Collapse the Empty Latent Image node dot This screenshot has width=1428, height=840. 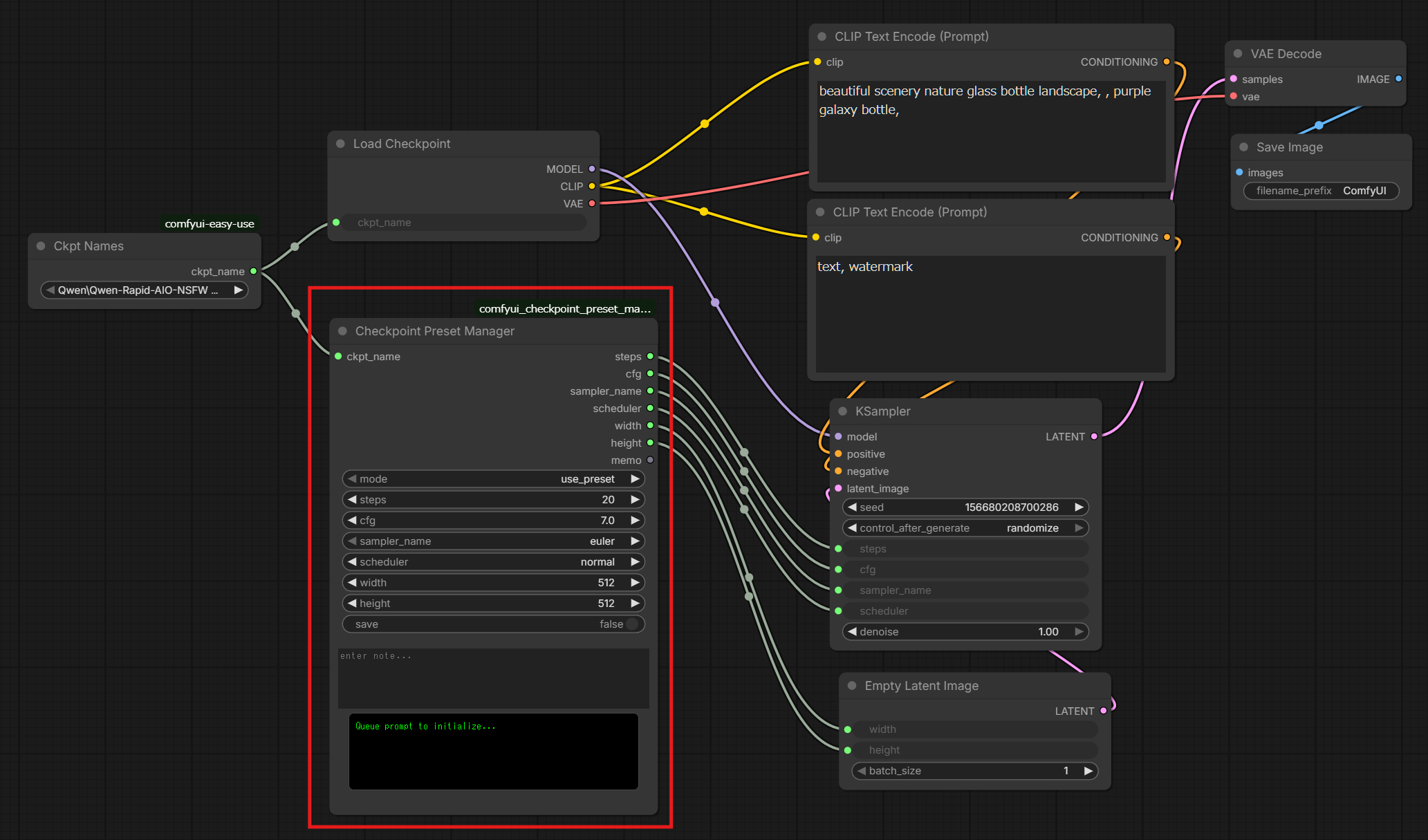click(x=852, y=686)
